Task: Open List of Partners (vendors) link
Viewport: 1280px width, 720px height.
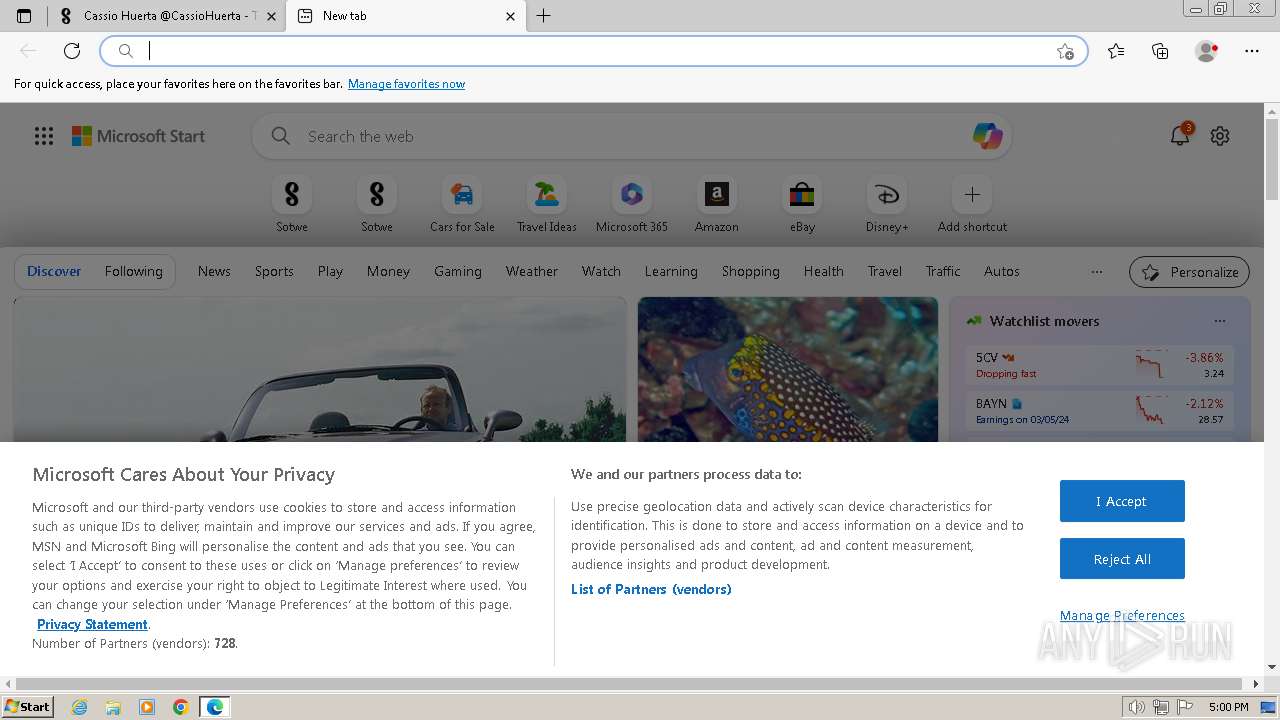Action: point(651,589)
